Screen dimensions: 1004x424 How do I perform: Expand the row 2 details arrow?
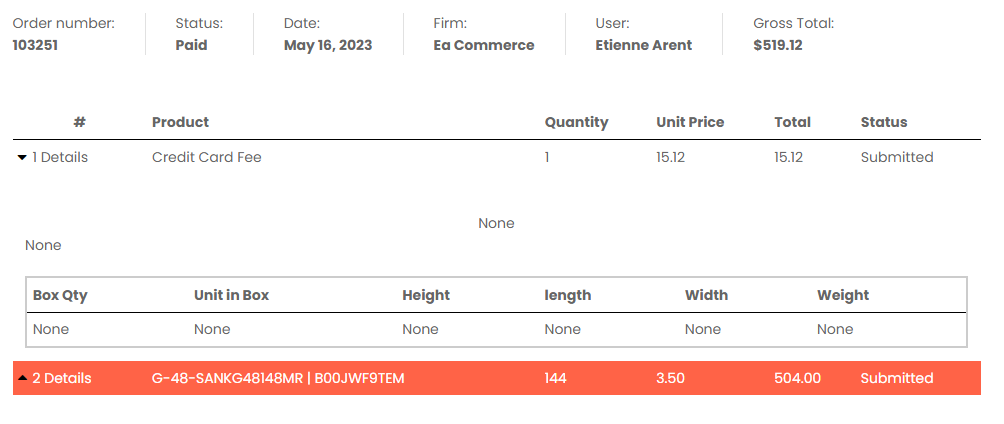click(22, 379)
